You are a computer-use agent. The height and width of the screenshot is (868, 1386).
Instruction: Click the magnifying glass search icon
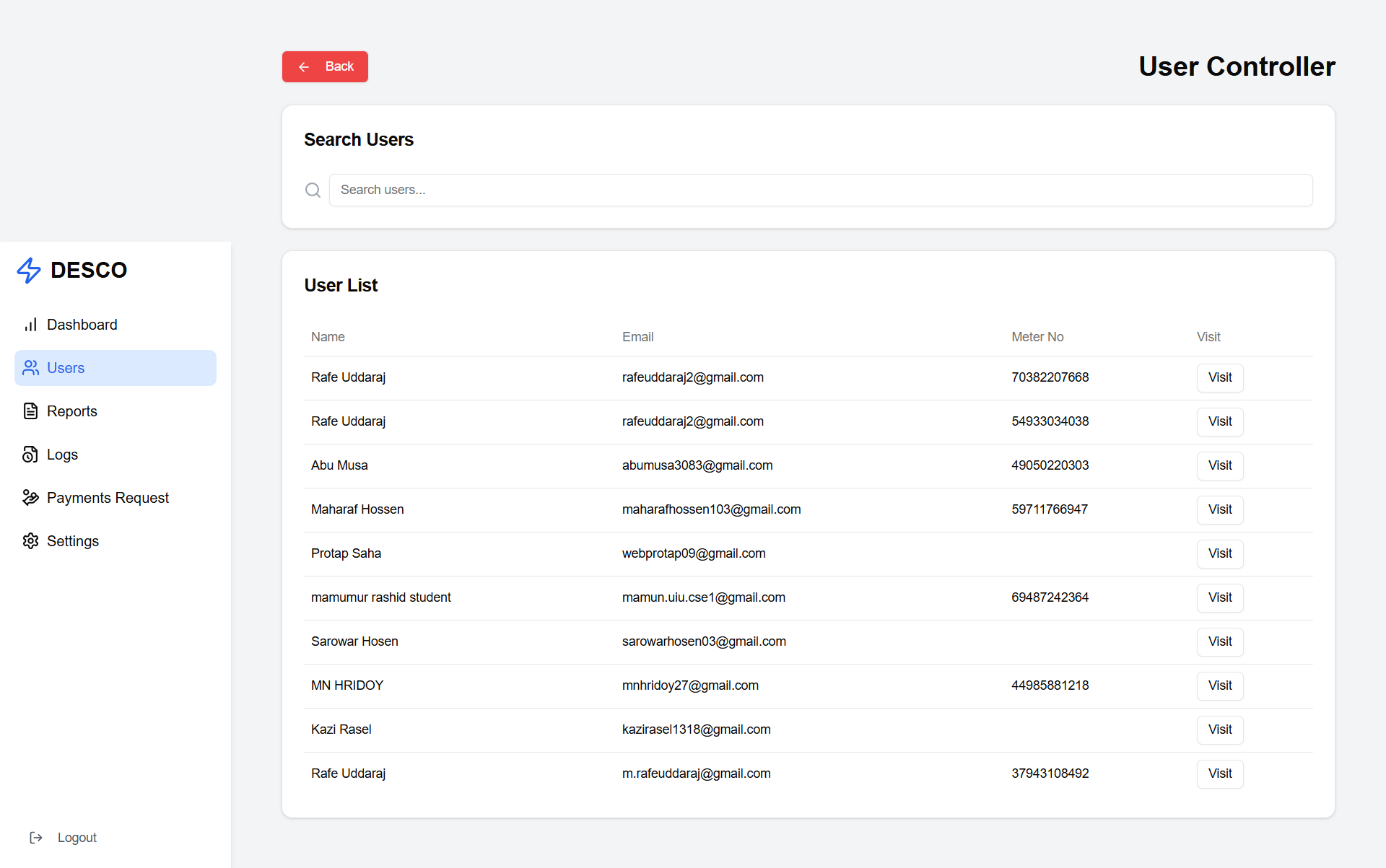[x=313, y=190]
